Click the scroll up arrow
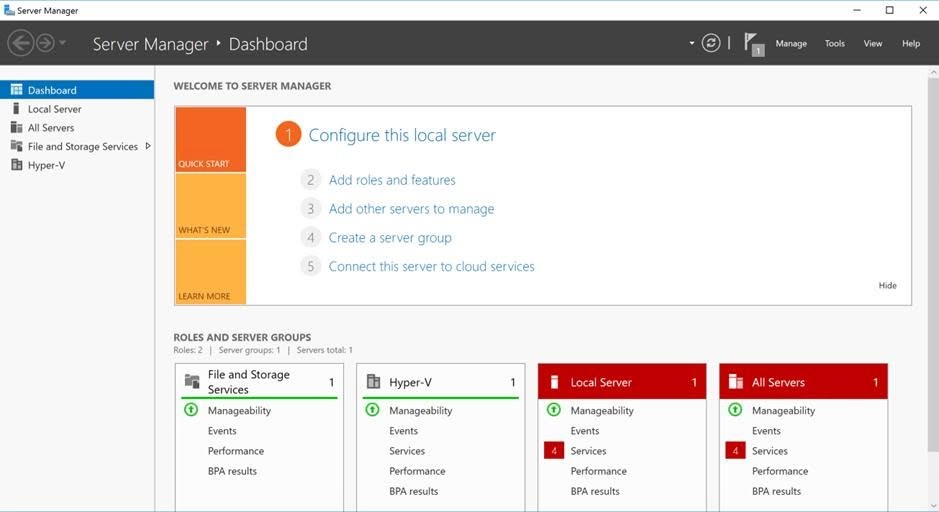This screenshot has height=512, width=939. (933, 72)
